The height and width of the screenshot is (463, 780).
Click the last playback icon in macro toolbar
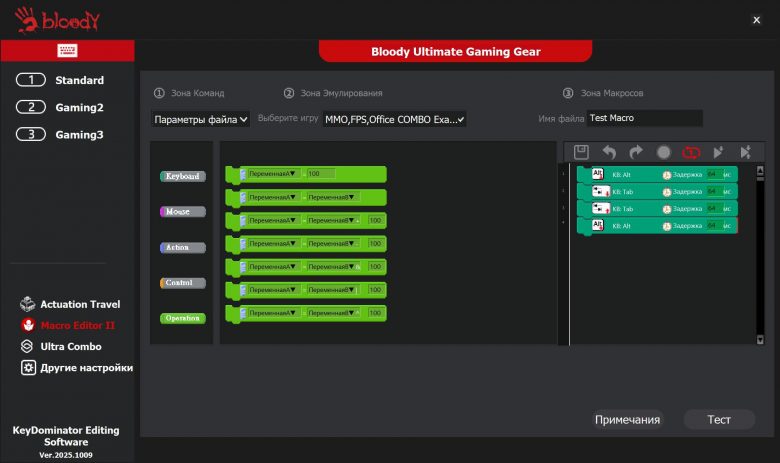pyautogui.click(x=745, y=152)
